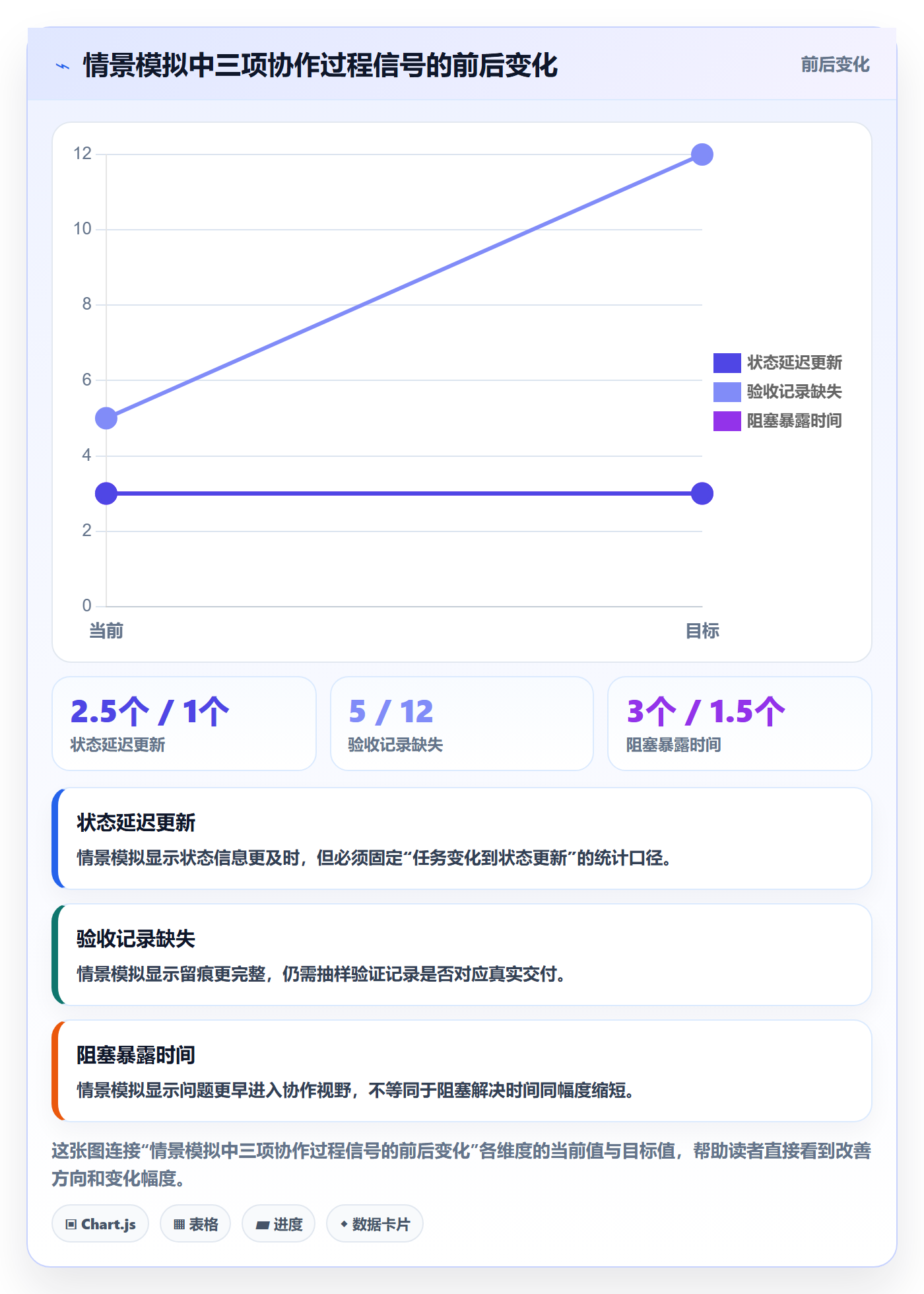Click the Chart.js tag icon
The image size is (924, 1294).
point(71,1225)
